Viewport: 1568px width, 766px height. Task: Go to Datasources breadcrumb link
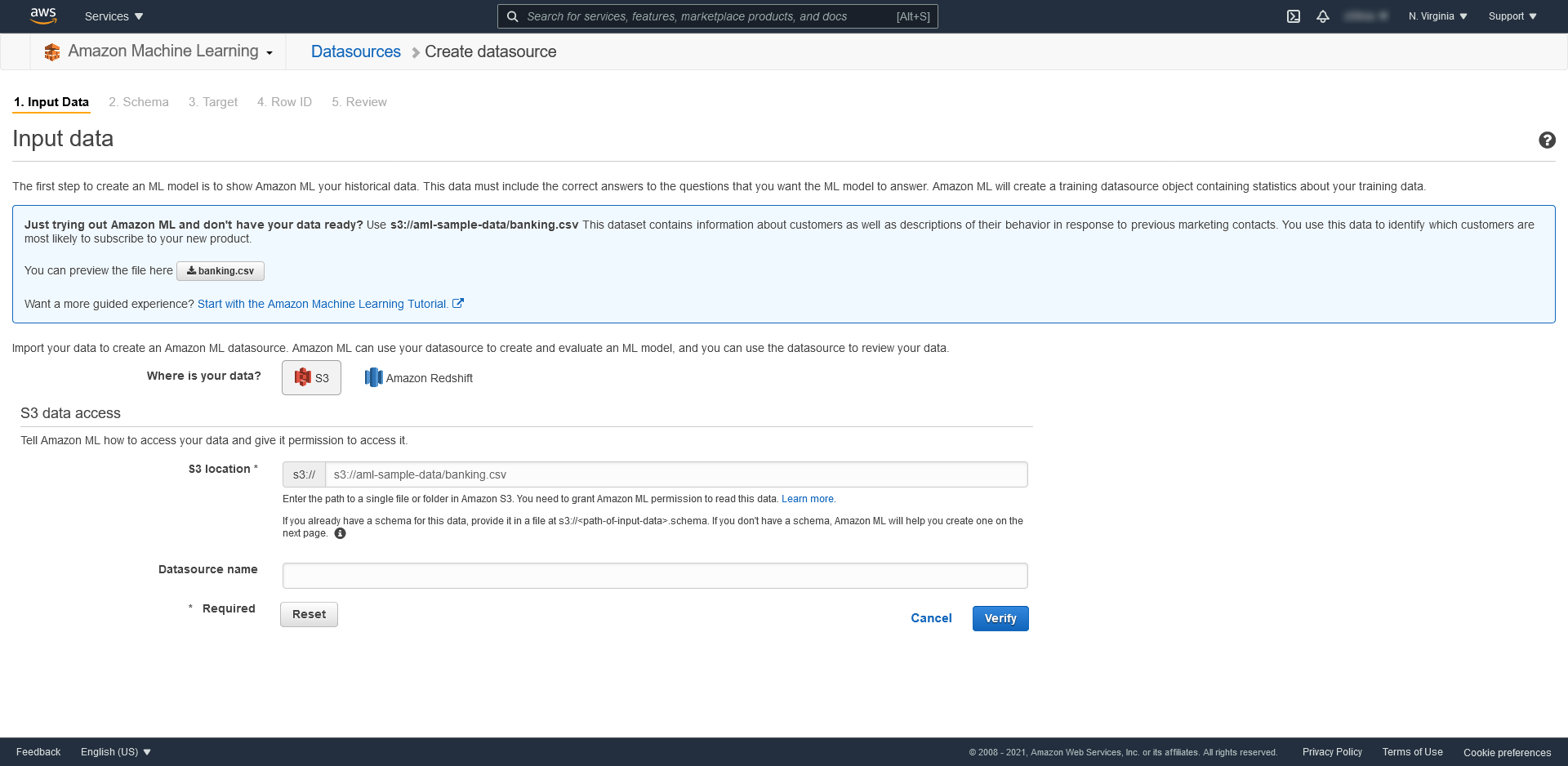coord(356,51)
